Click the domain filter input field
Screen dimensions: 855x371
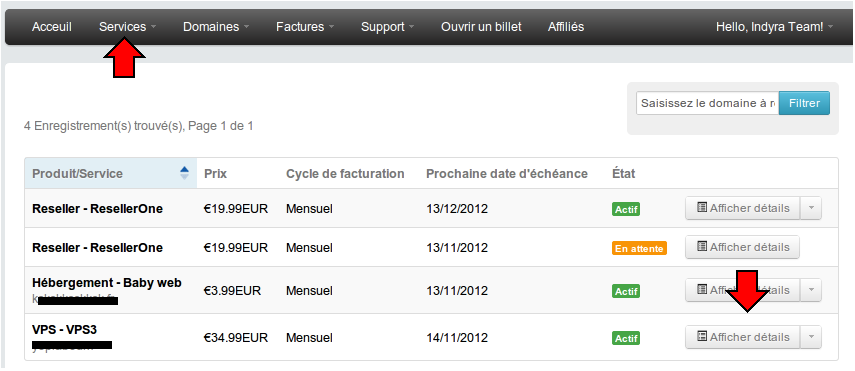pos(708,103)
